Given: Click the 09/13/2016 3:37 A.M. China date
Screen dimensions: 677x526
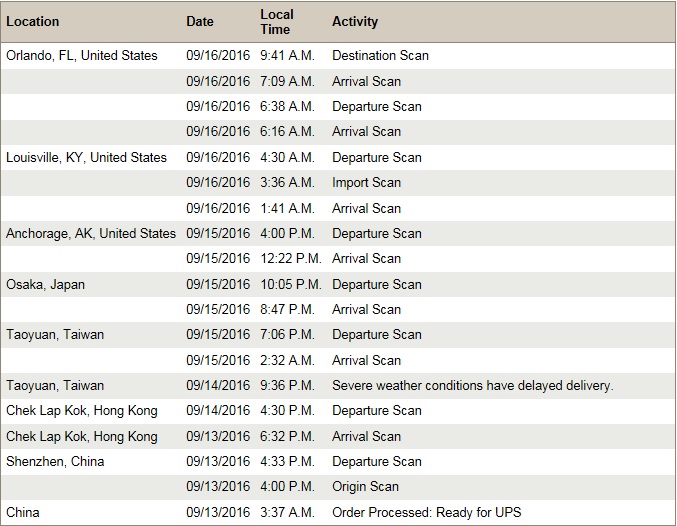Looking at the screenshot, I should pyautogui.click(x=218, y=512).
